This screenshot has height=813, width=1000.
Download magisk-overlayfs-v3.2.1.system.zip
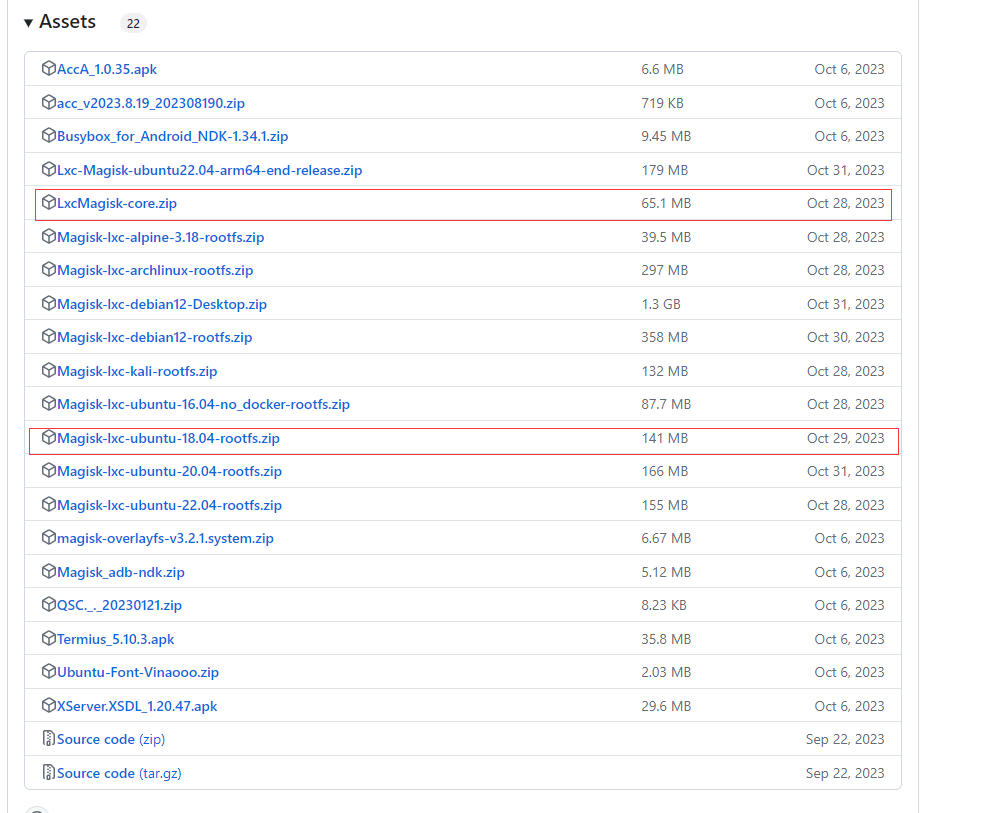coord(165,538)
